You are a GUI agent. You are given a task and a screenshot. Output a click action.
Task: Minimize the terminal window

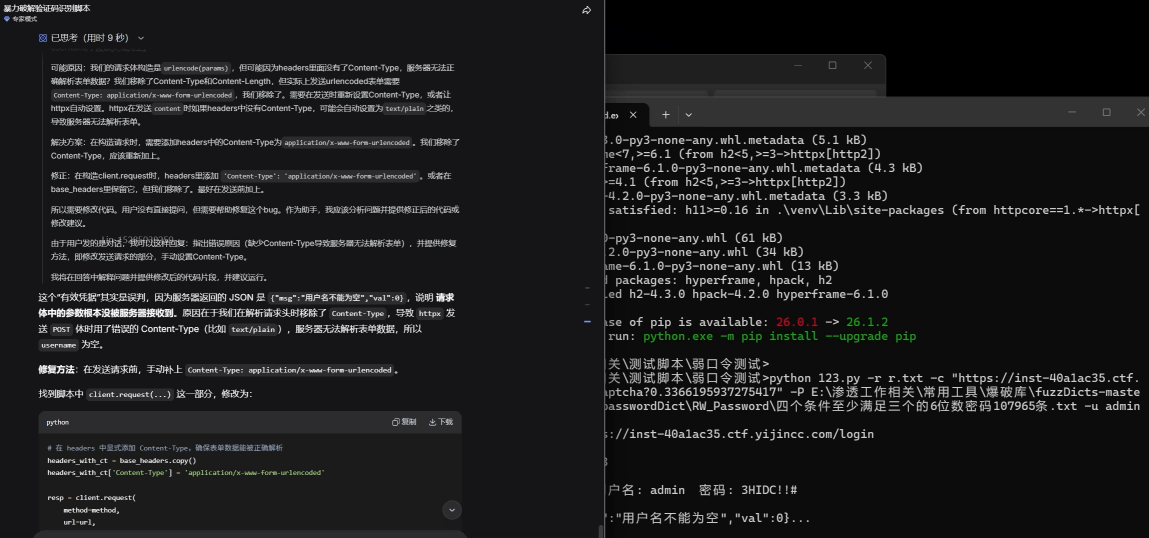(x=1071, y=112)
